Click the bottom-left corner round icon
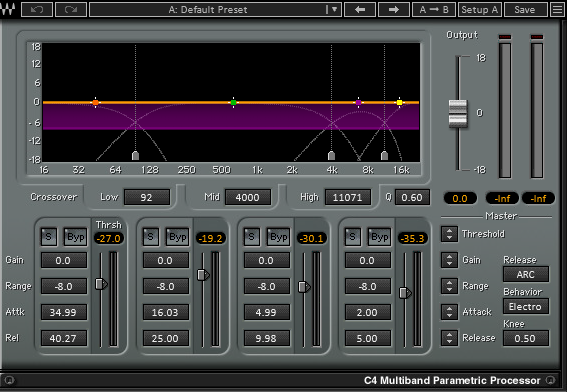 9,380
